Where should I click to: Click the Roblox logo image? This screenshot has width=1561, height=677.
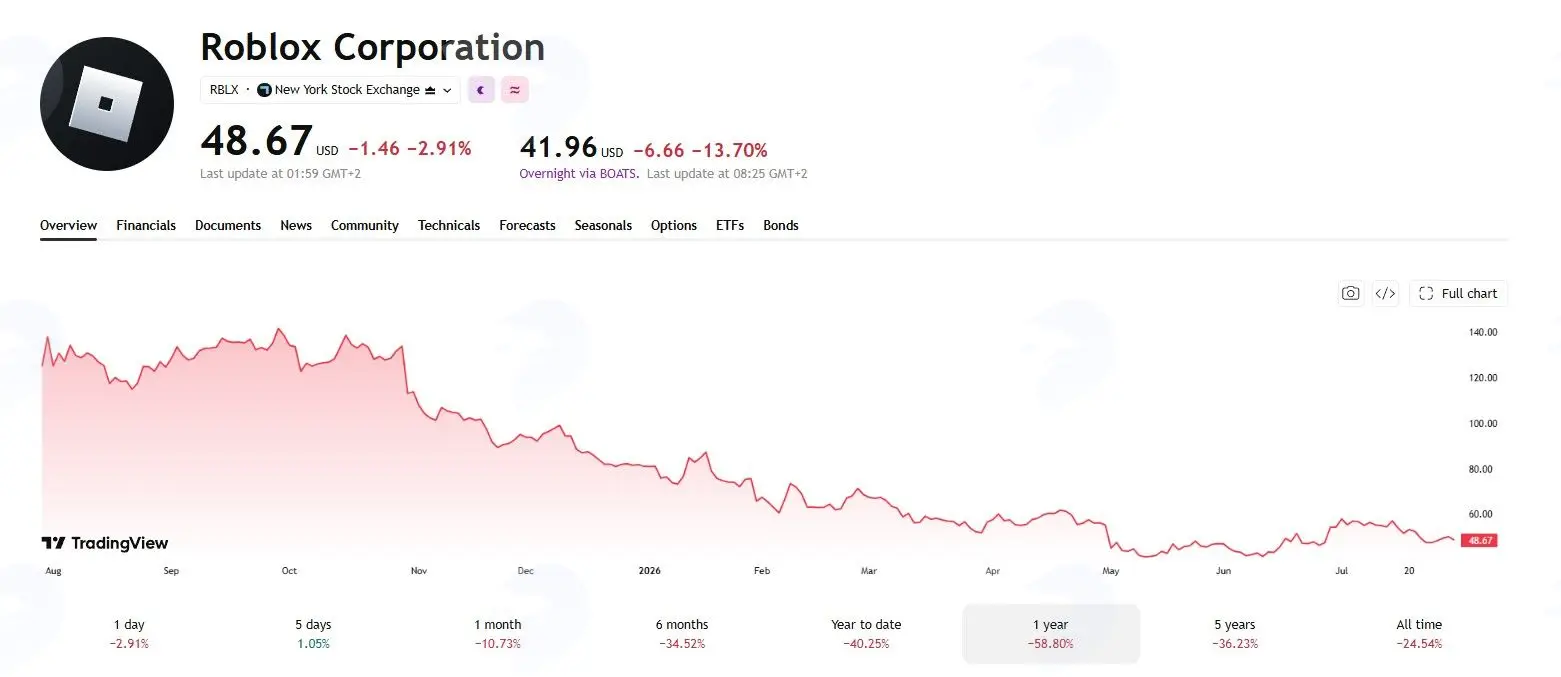click(107, 104)
